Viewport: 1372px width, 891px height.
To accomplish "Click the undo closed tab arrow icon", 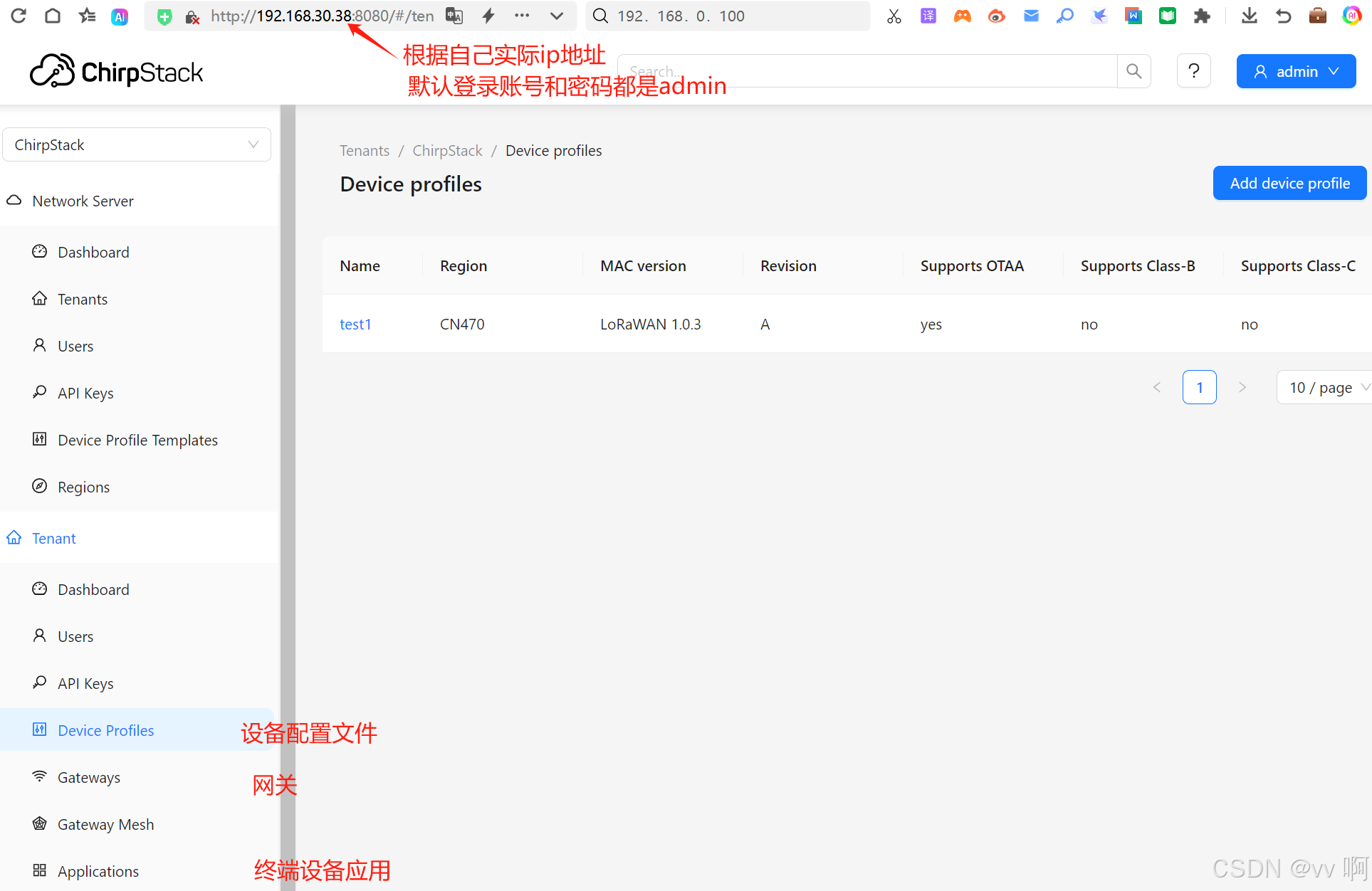I will [1284, 16].
